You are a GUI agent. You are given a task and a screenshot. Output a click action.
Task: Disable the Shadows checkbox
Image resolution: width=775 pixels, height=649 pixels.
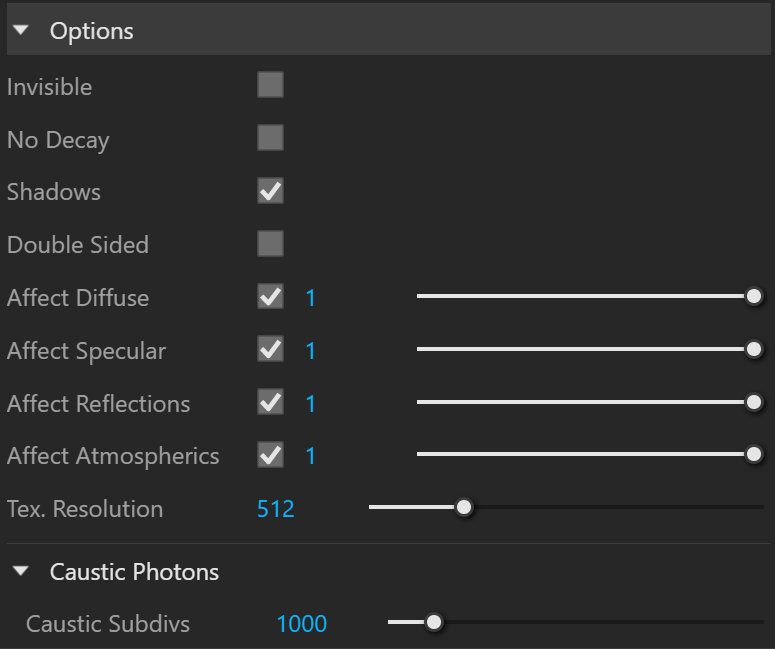point(270,191)
